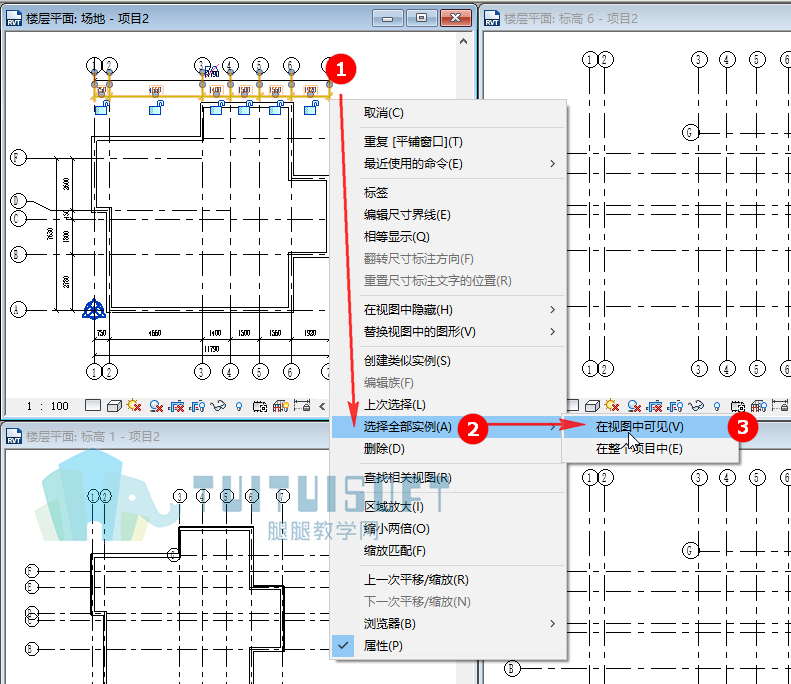Click 缩小两倍(O) menu entry

click(x=448, y=529)
